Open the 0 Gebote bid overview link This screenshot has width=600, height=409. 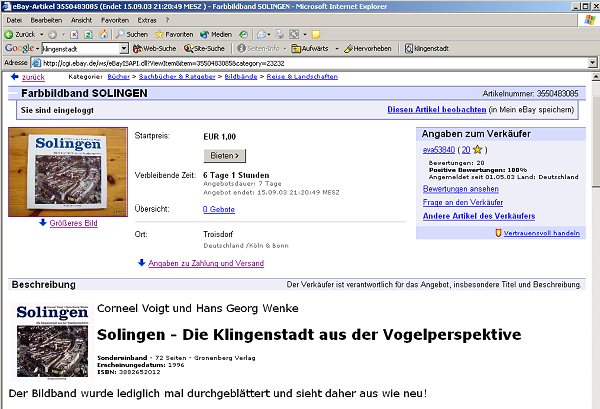click(219, 209)
